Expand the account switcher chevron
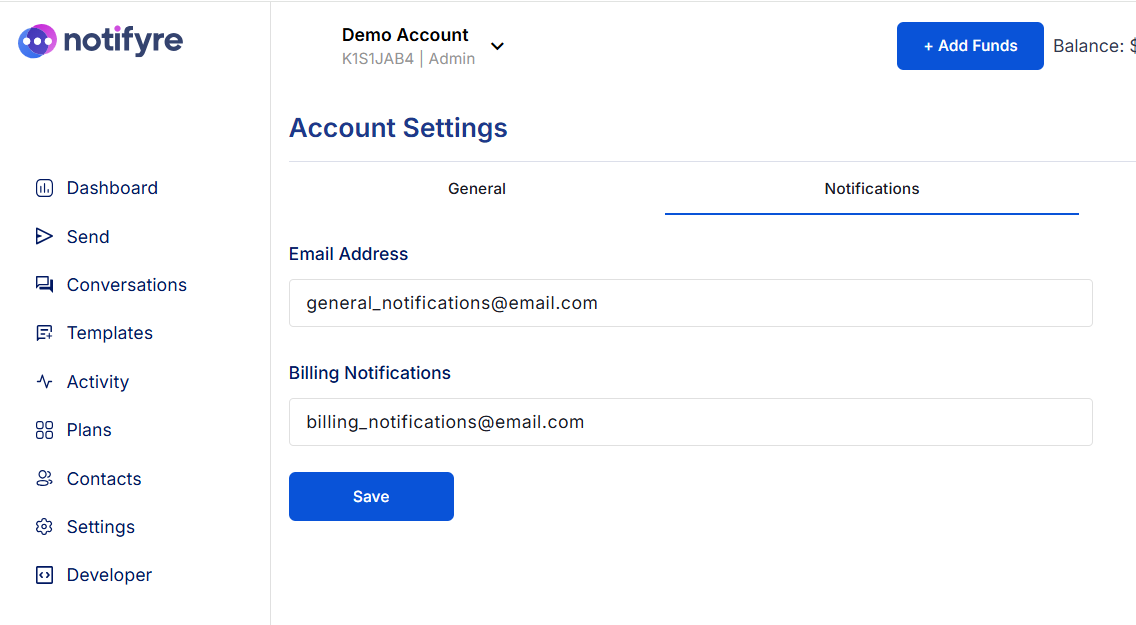The height and width of the screenshot is (625, 1136). pyautogui.click(x=497, y=46)
